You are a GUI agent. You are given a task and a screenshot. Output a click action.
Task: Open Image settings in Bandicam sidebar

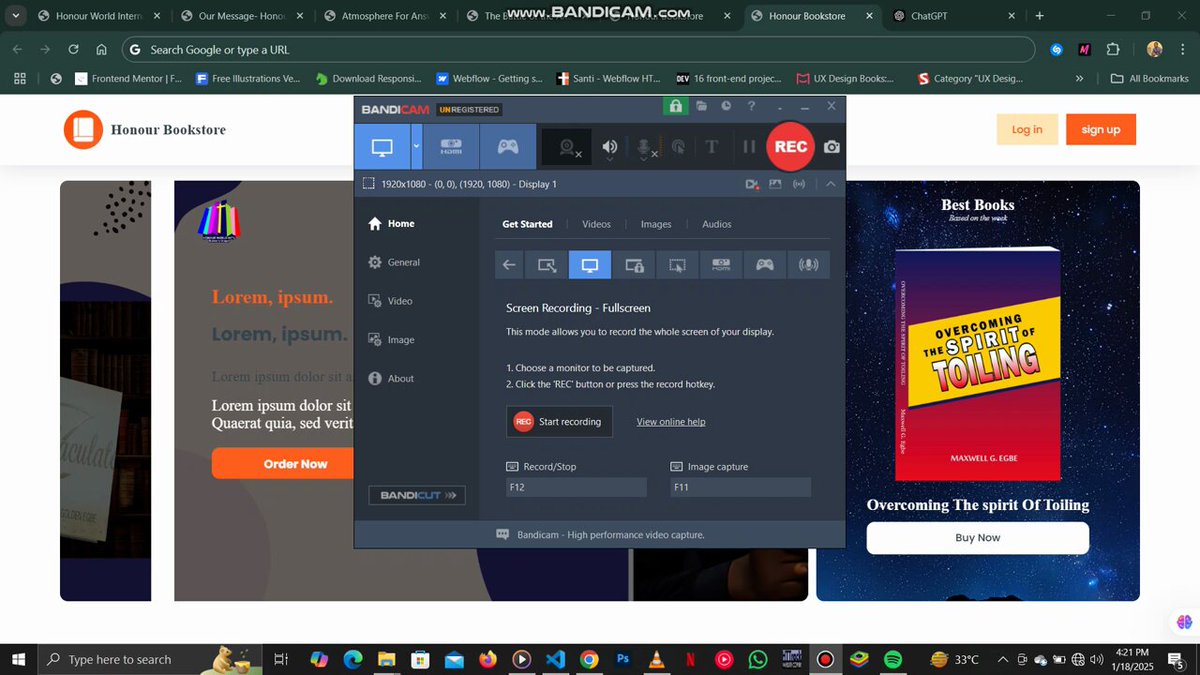click(x=391, y=340)
